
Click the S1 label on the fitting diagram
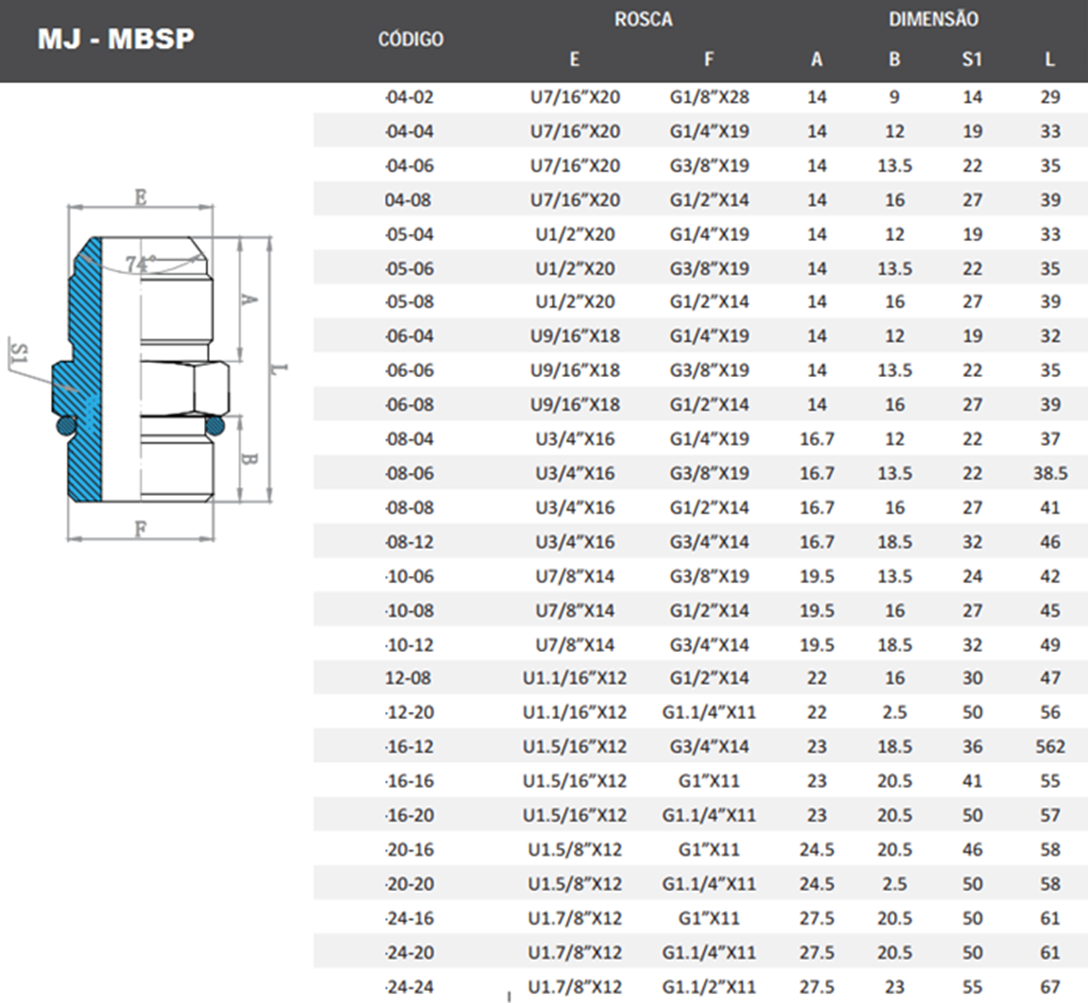point(20,352)
